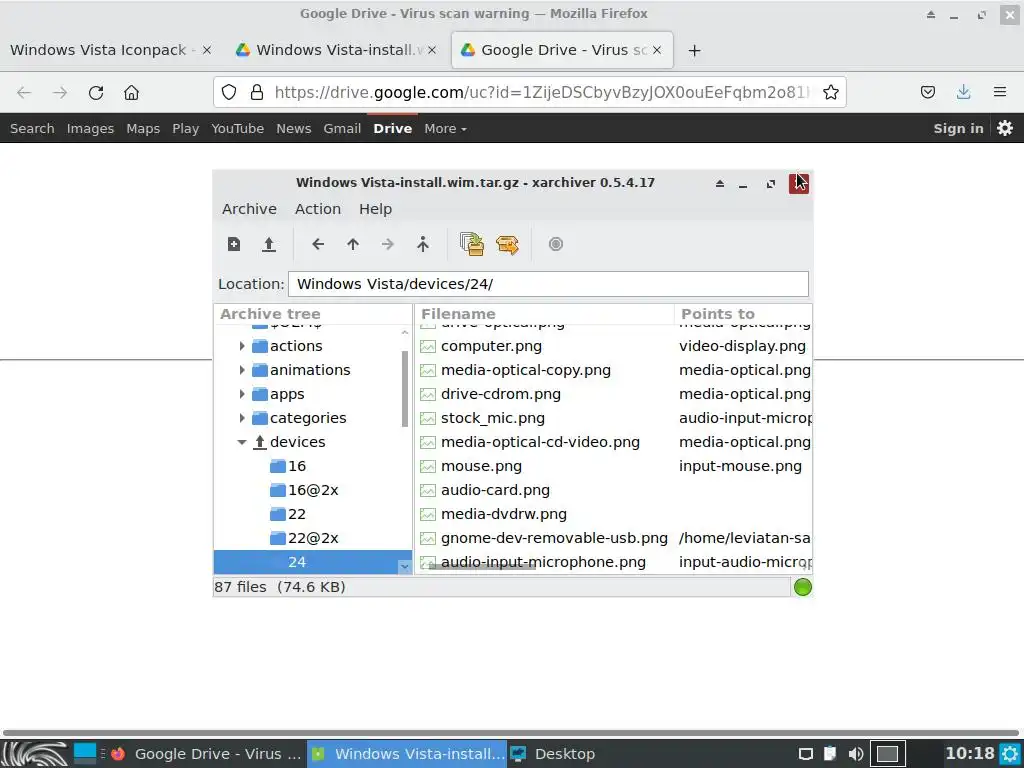1024x768 pixels.
Task: Click the file list horizontal scrollbar
Action: coord(483,567)
